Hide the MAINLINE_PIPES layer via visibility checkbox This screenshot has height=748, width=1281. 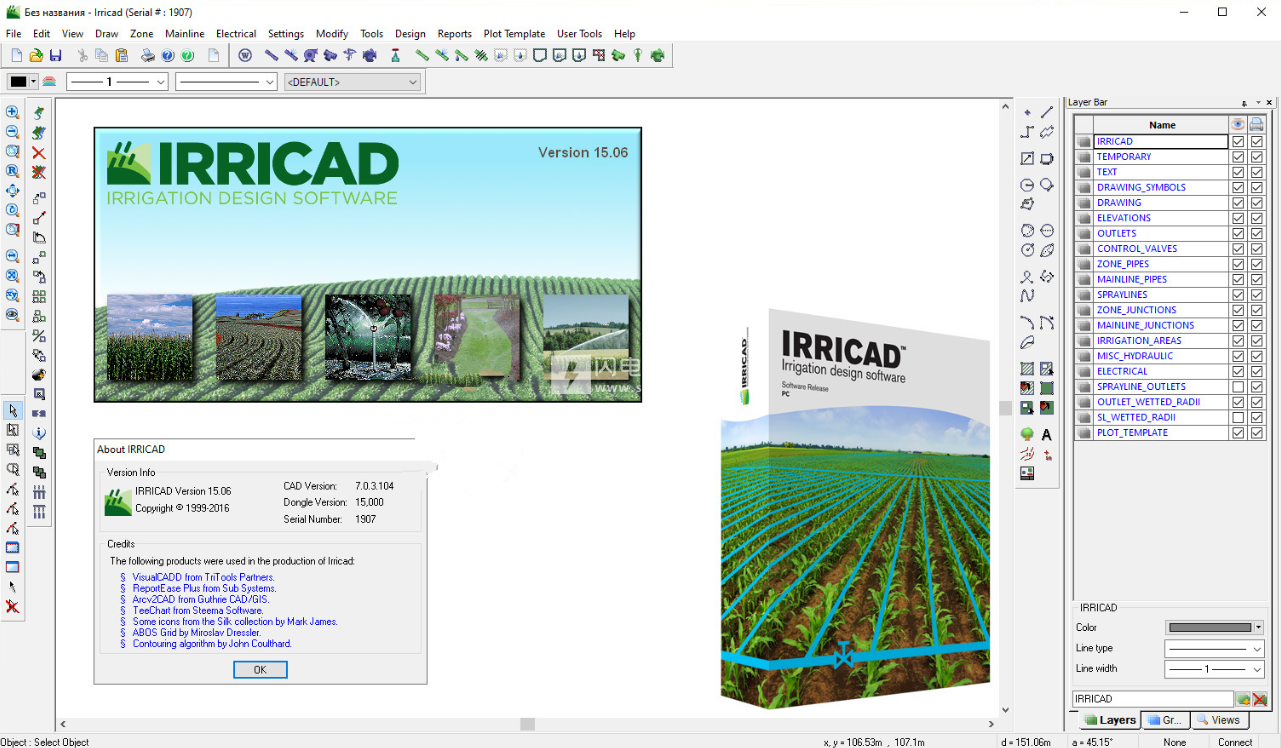click(x=1238, y=280)
